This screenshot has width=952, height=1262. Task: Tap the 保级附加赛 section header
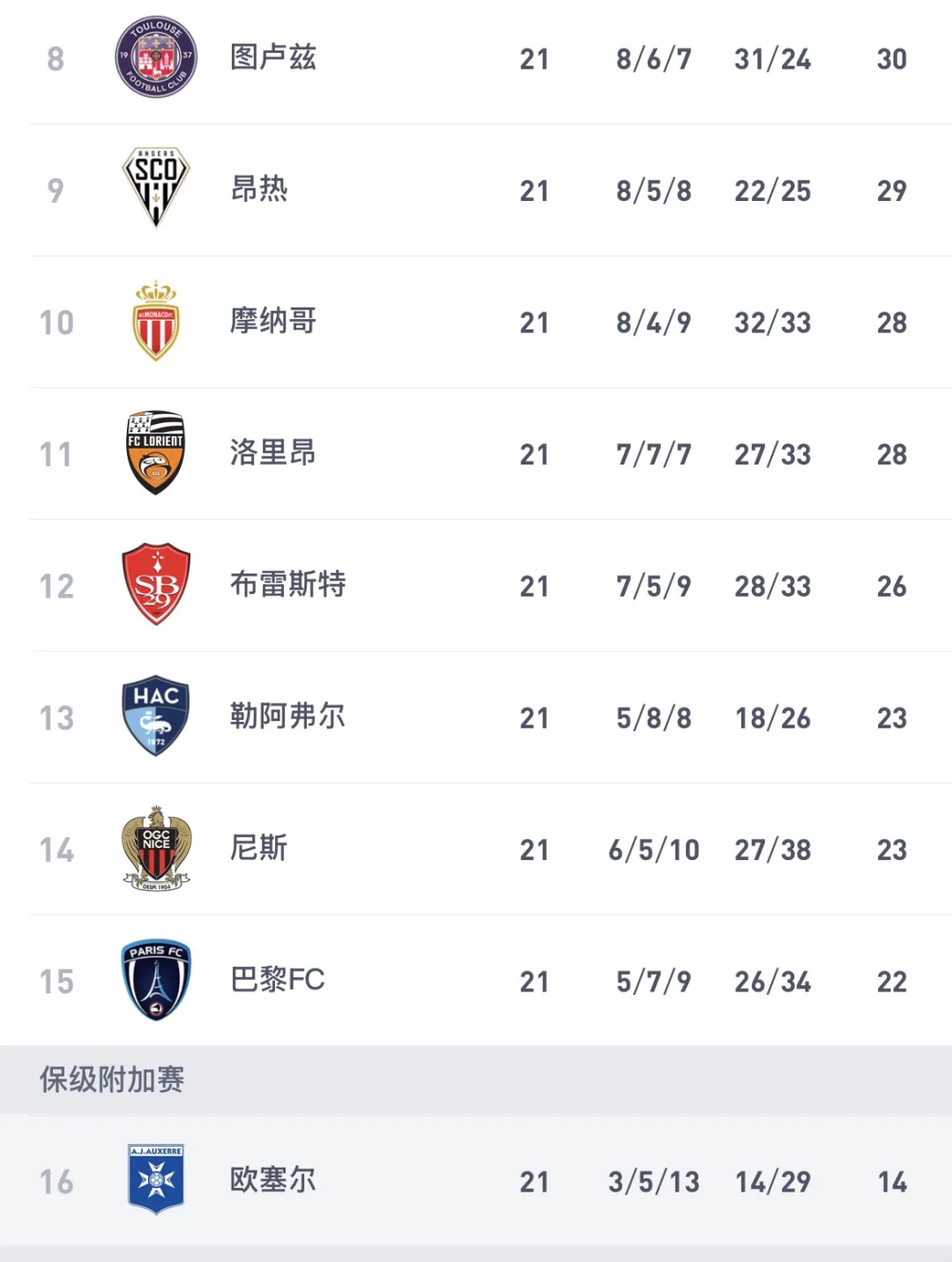click(112, 1080)
